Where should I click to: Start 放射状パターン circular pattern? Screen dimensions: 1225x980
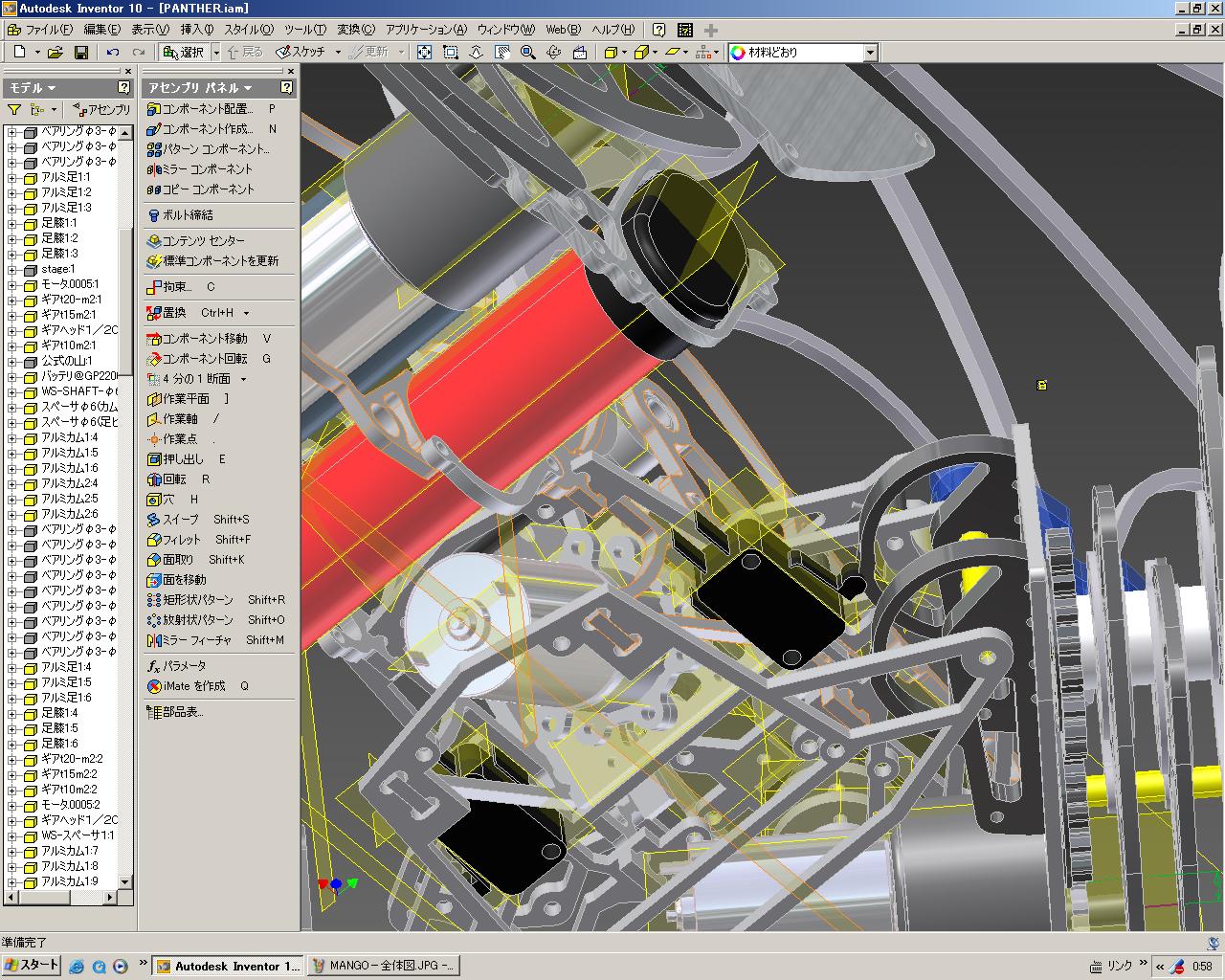click(190, 620)
